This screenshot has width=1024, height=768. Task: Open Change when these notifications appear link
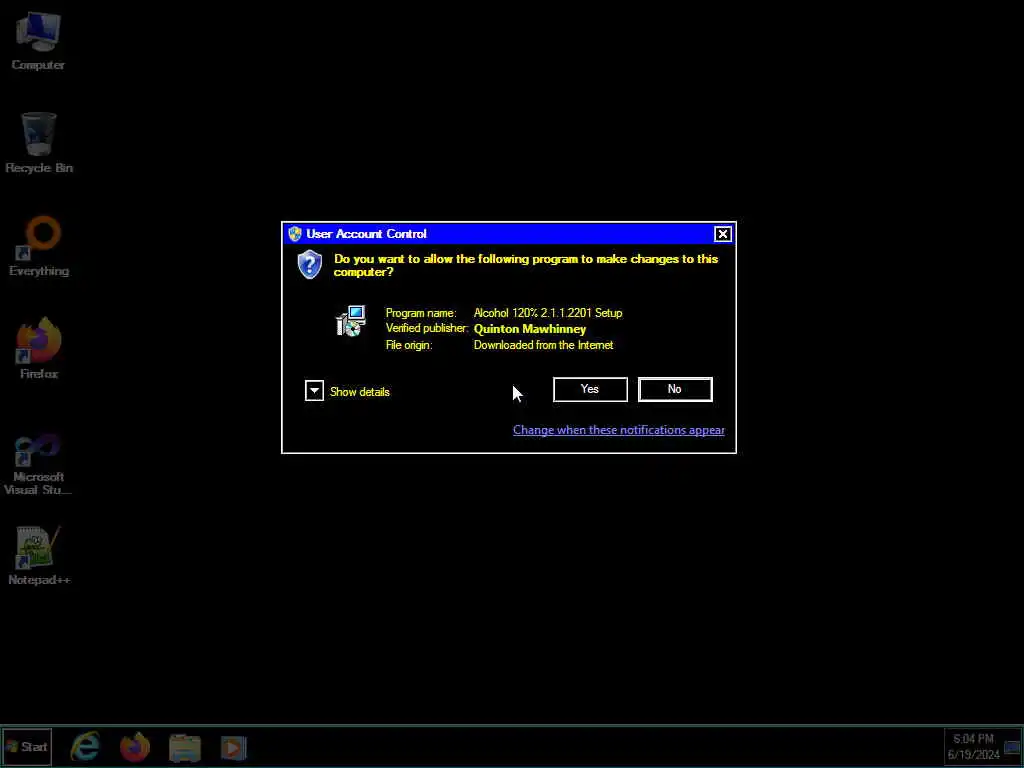tap(618, 430)
